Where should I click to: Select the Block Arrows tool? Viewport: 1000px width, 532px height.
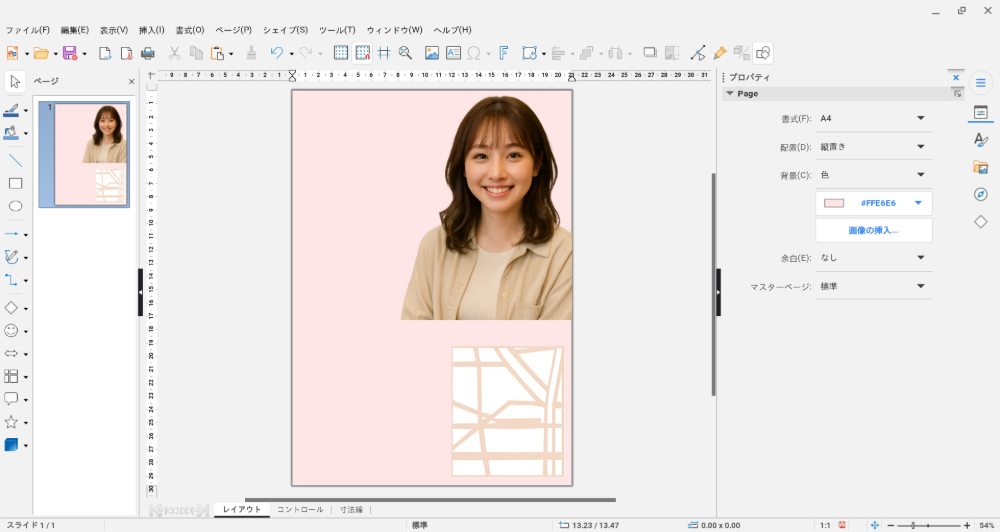point(11,353)
